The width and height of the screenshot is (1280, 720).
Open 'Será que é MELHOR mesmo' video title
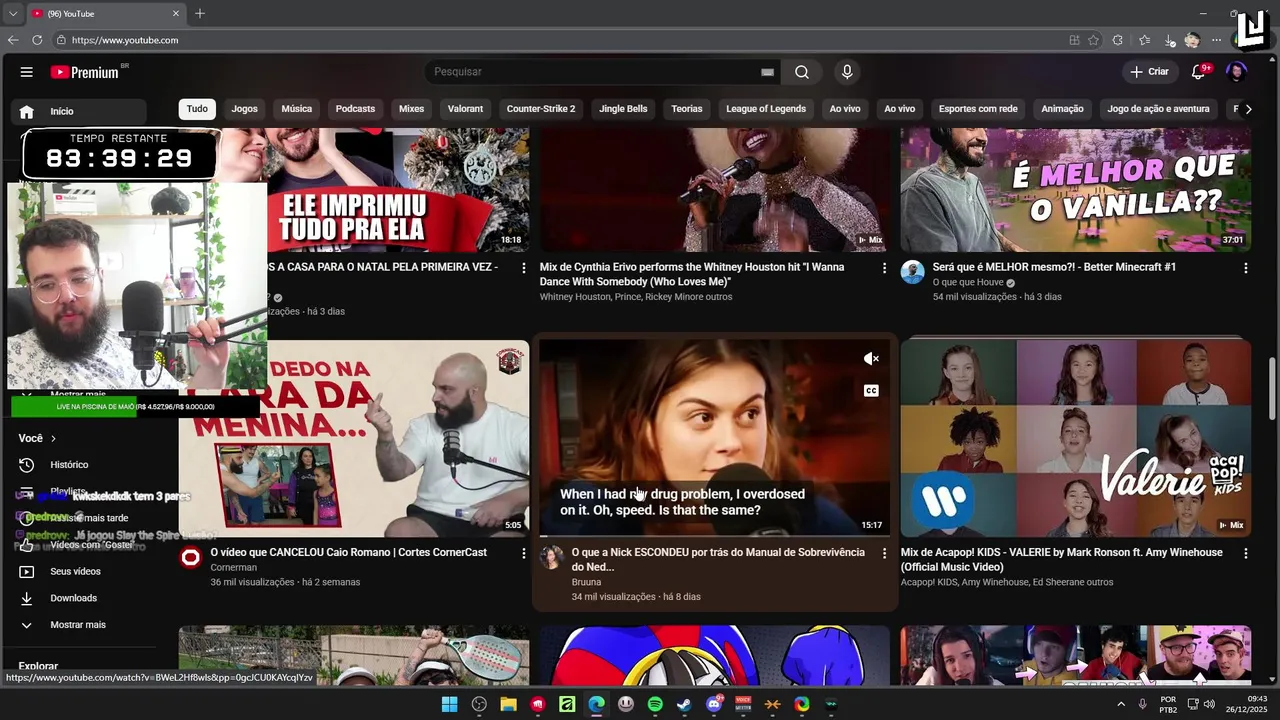click(1054, 267)
